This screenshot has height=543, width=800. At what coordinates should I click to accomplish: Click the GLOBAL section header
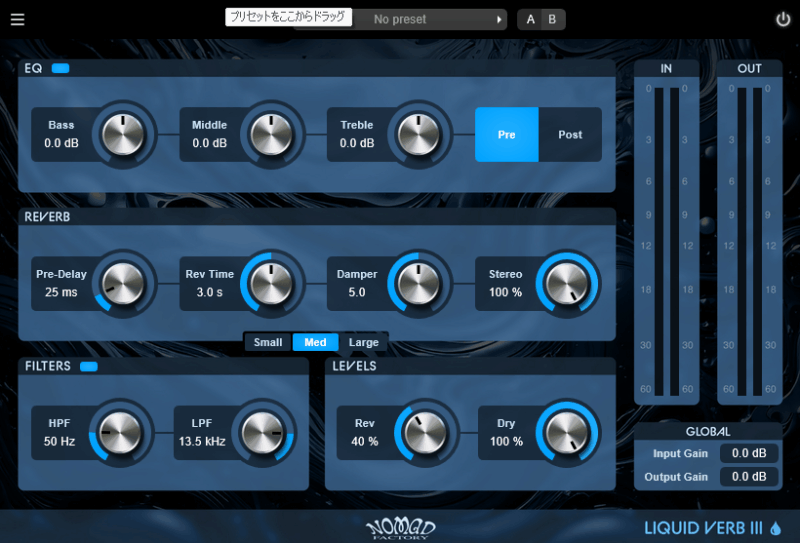tap(708, 431)
